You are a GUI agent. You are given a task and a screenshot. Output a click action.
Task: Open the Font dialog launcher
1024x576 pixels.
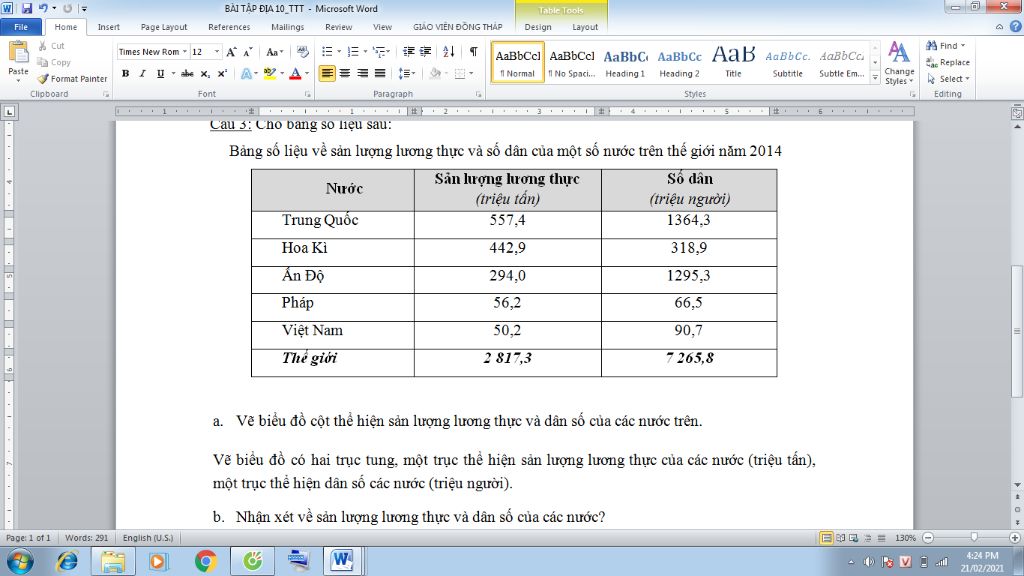[308, 95]
